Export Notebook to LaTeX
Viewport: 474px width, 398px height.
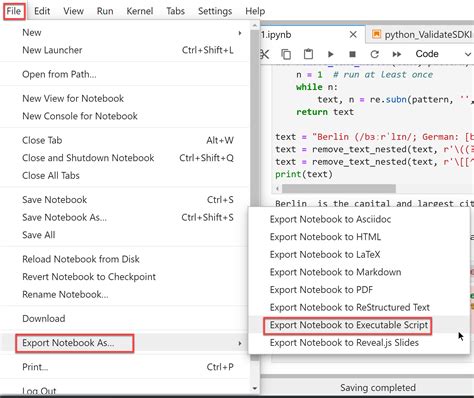pyautogui.click(x=359, y=255)
